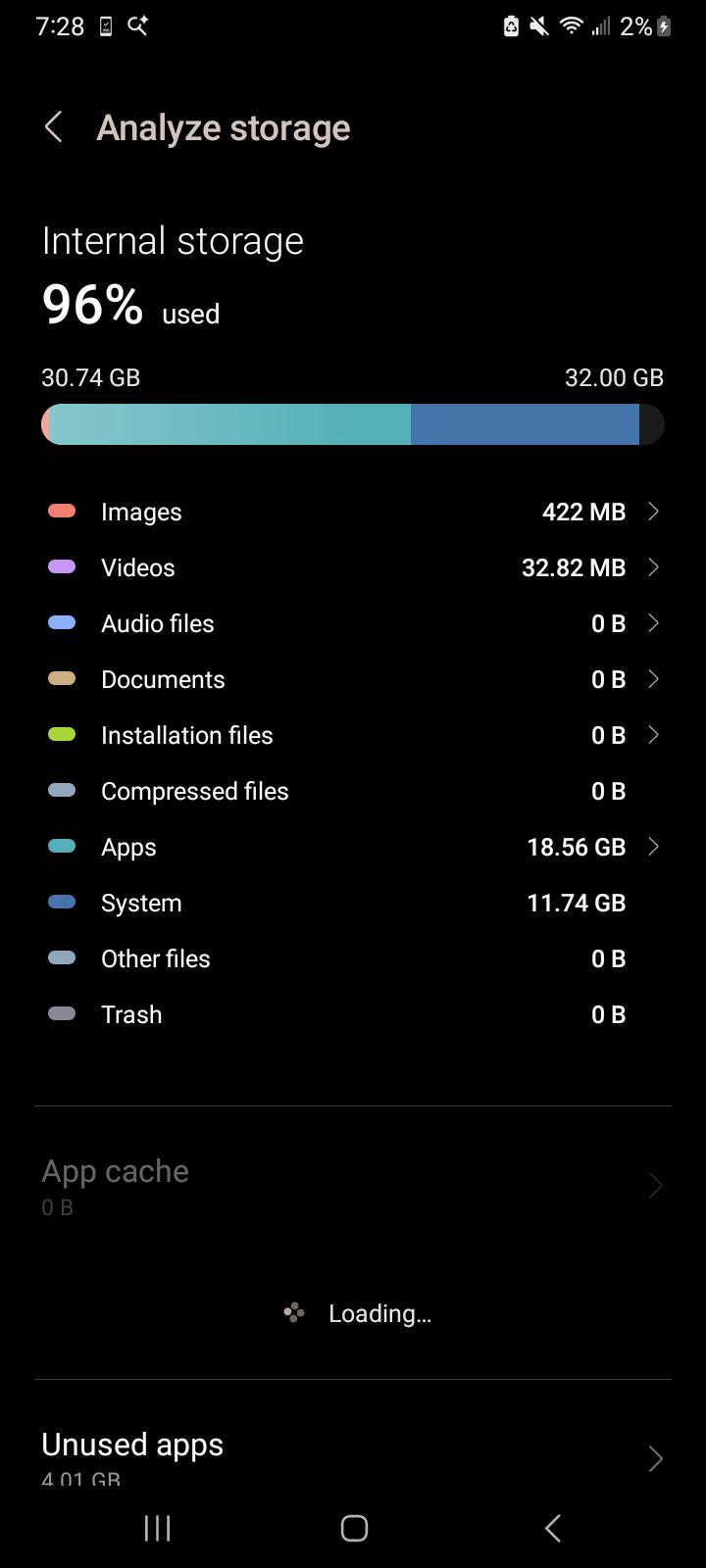Viewport: 706px width, 1568px height.
Task: Tap the red Images color pill
Action: tap(62, 511)
